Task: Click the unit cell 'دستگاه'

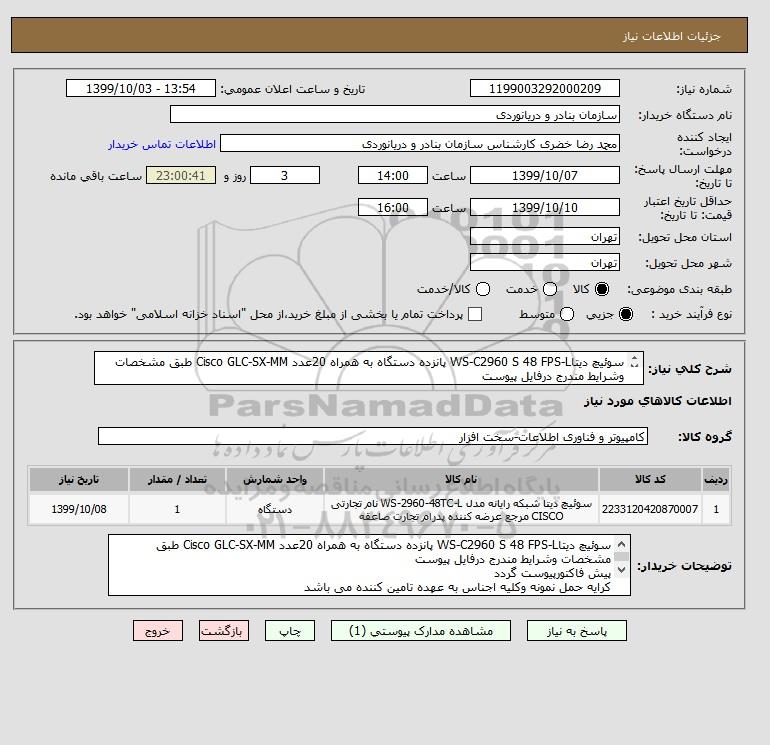Action: [275, 509]
